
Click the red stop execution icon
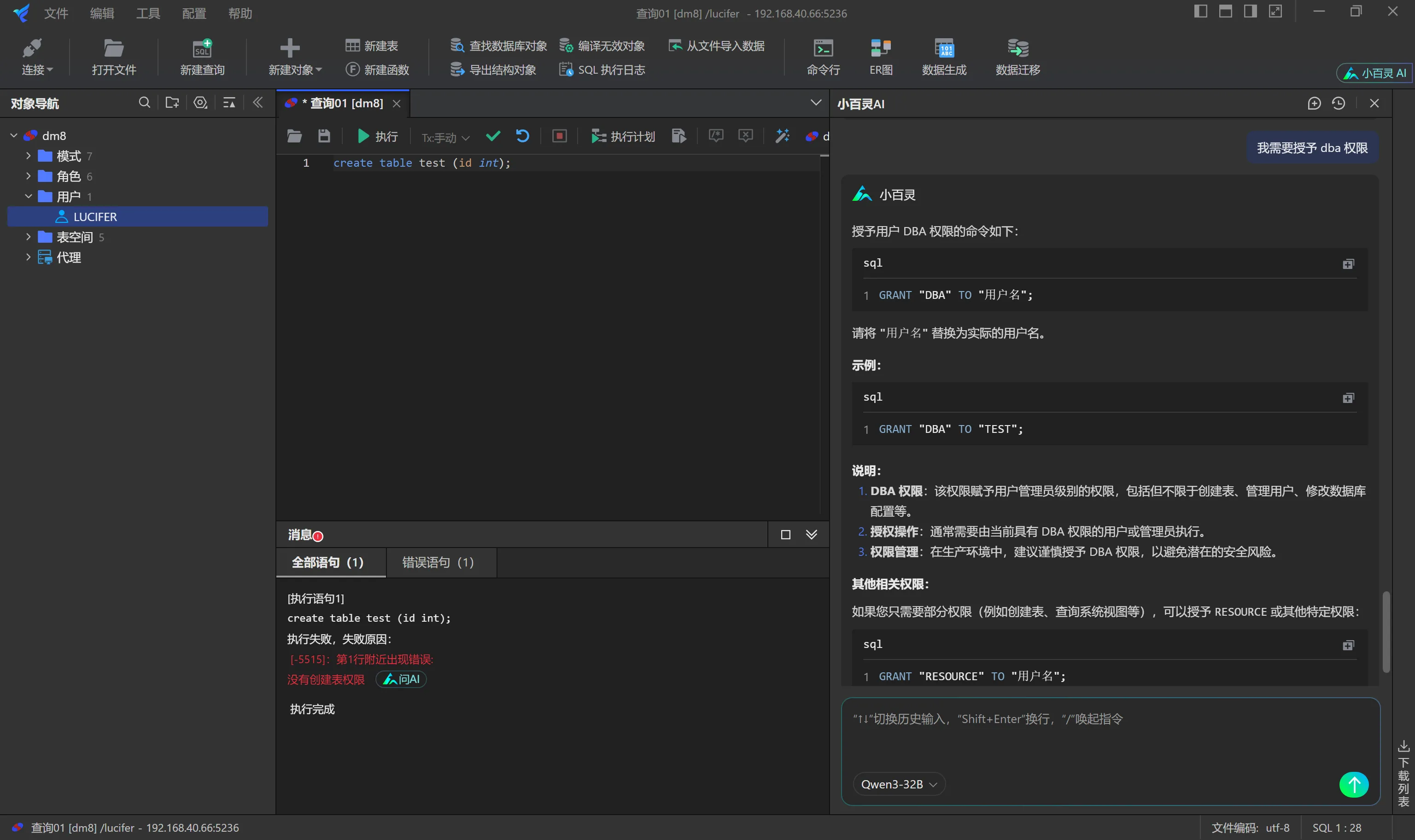point(559,136)
